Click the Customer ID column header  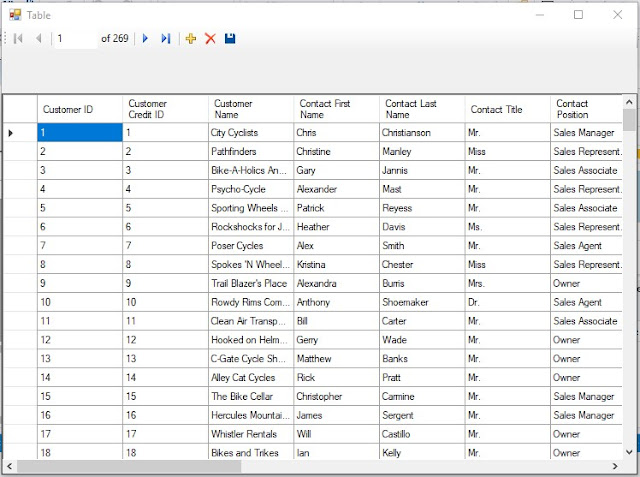[80, 109]
